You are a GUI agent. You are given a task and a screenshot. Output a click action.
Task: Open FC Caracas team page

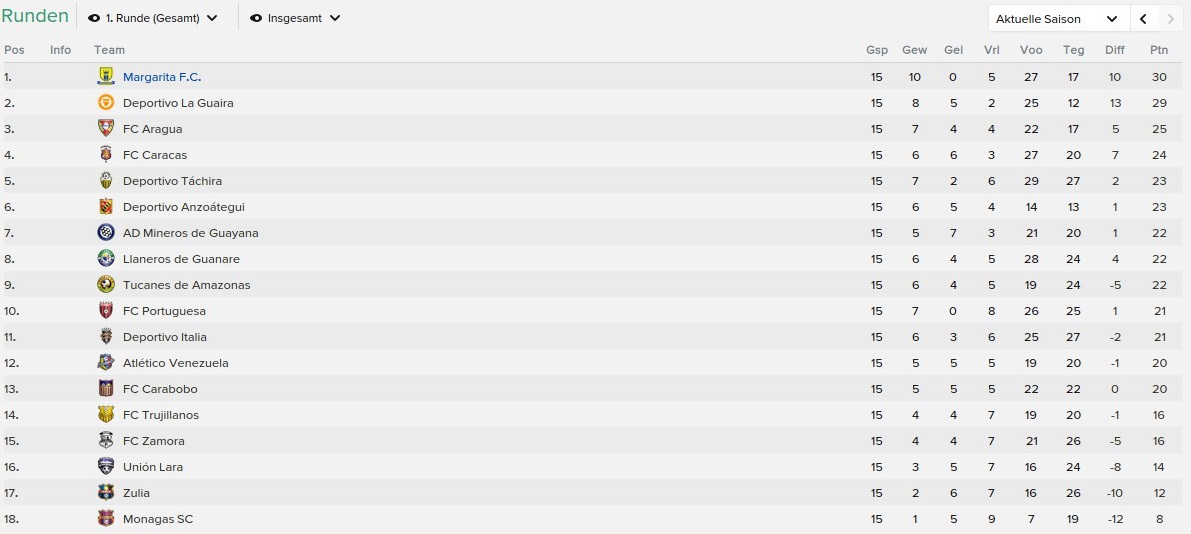(155, 155)
